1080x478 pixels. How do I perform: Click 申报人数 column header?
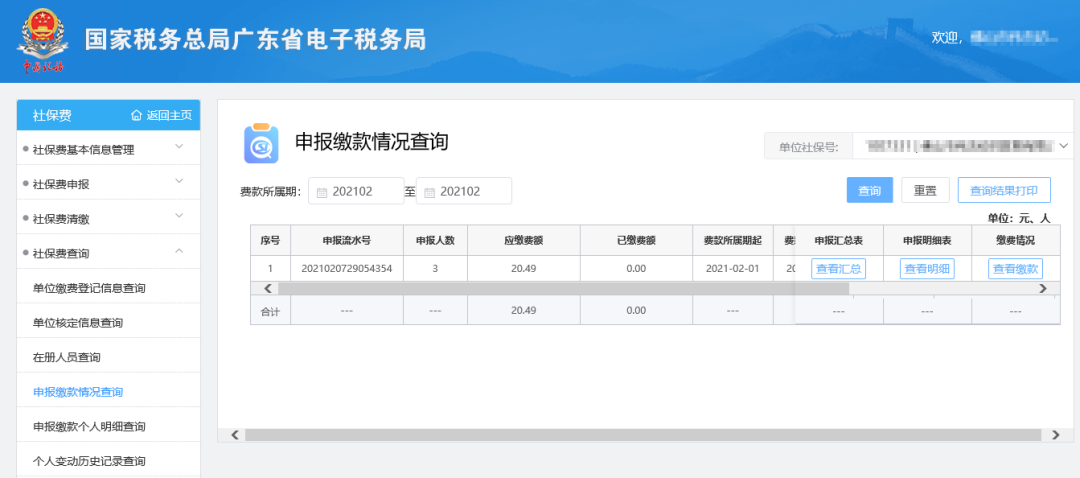pyautogui.click(x=435, y=240)
